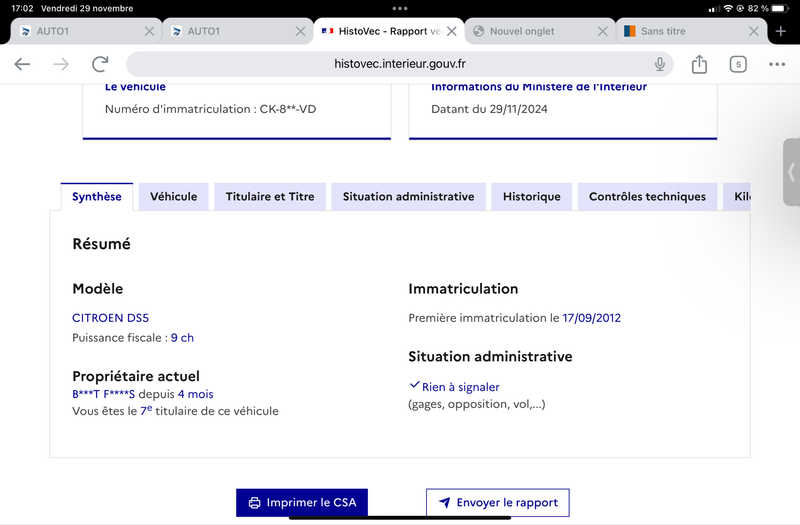Open the Titulaire et Titre tab
This screenshot has width=800, height=525.
click(x=270, y=196)
